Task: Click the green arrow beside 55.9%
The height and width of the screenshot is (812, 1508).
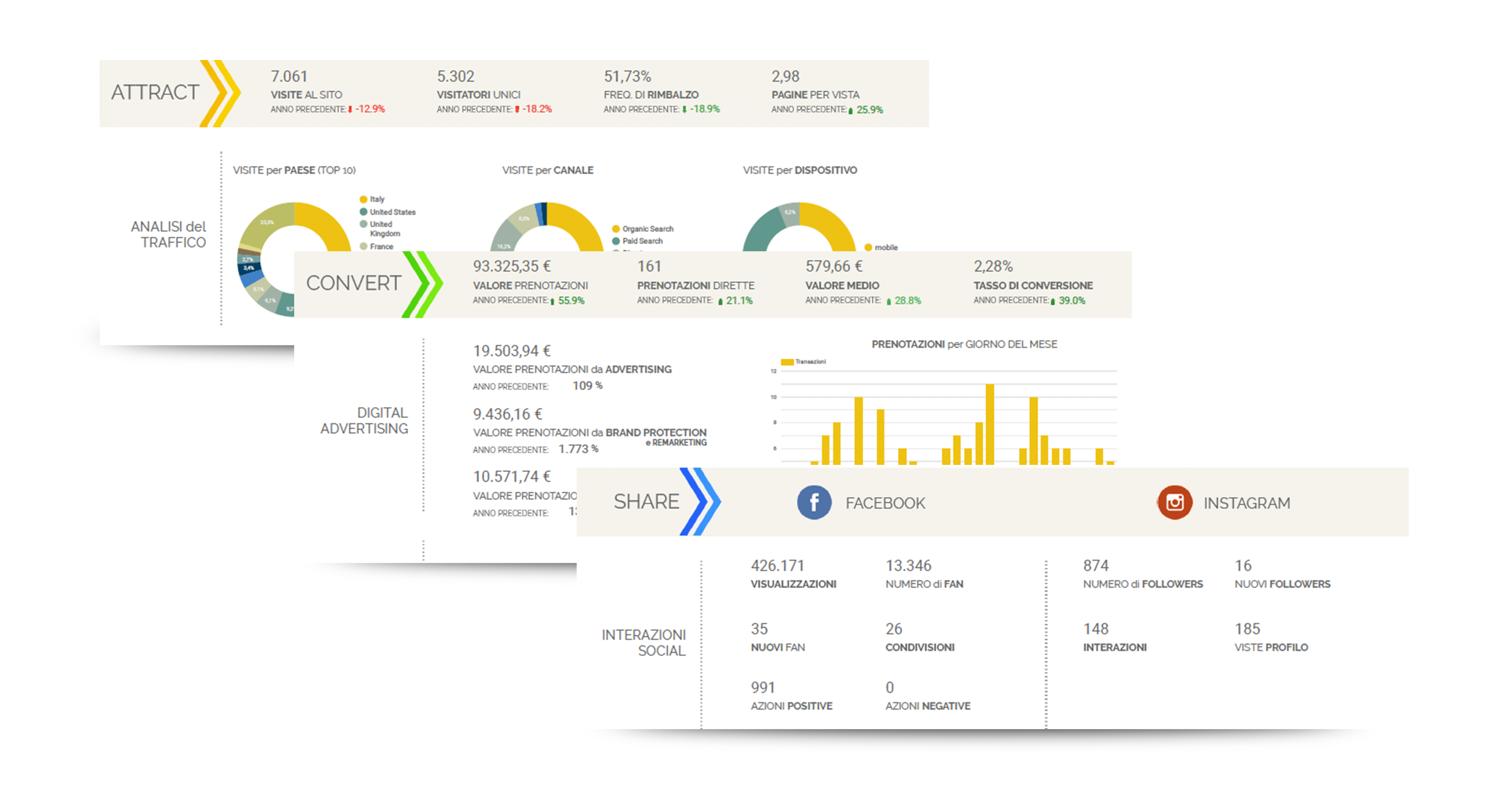Action: (x=552, y=301)
